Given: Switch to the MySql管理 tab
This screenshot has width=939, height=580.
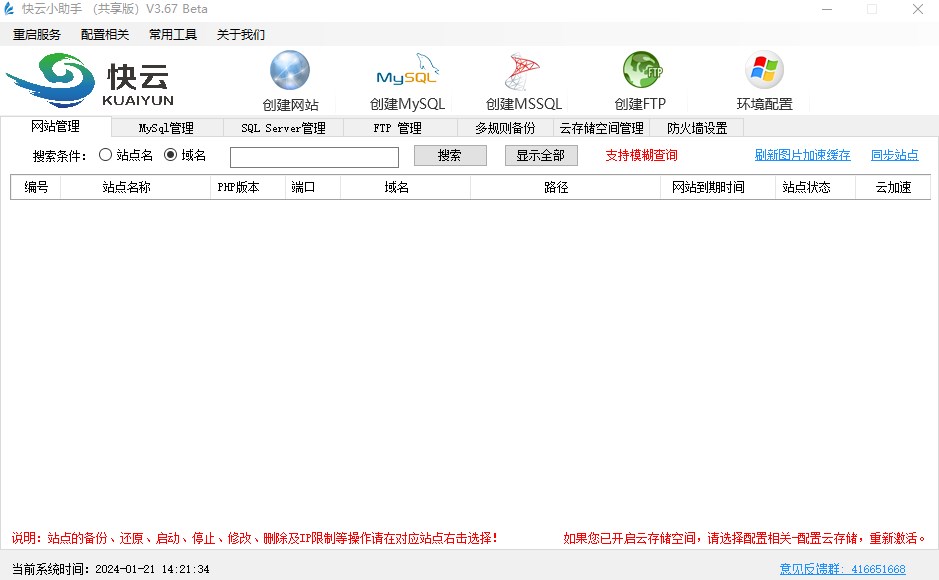Looking at the screenshot, I should click(167, 127).
